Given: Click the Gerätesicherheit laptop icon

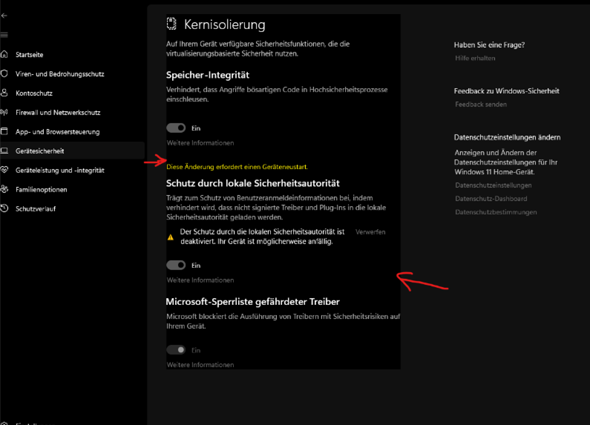Looking at the screenshot, I should click(4, 151).
